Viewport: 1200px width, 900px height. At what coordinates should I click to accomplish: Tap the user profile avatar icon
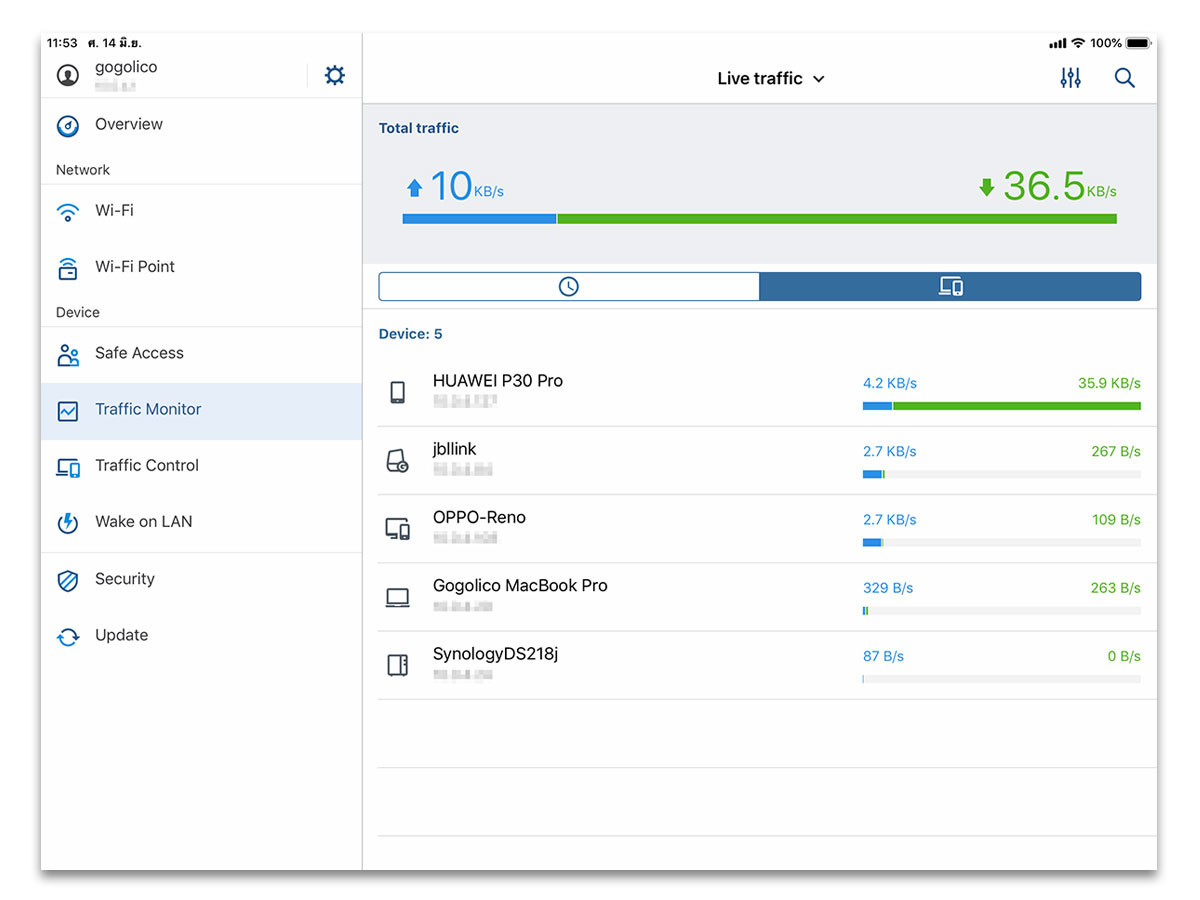tap(68, 75)
